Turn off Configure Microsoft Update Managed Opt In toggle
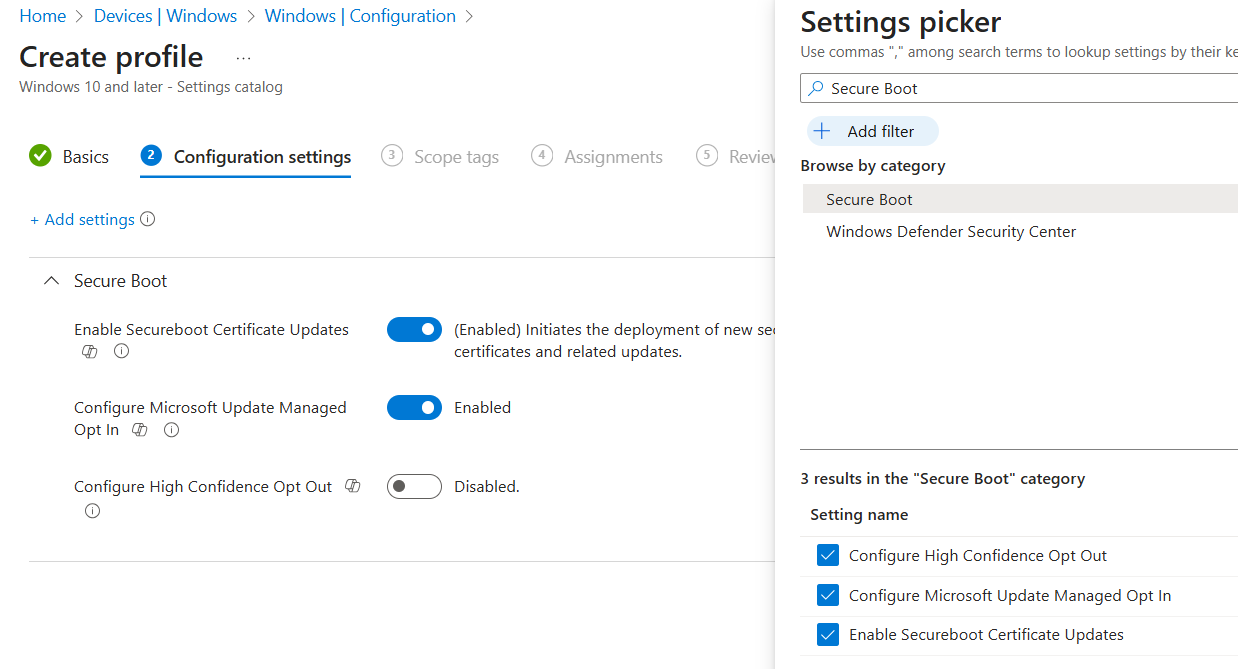1238x669 pixels. (x=414, y=408)
